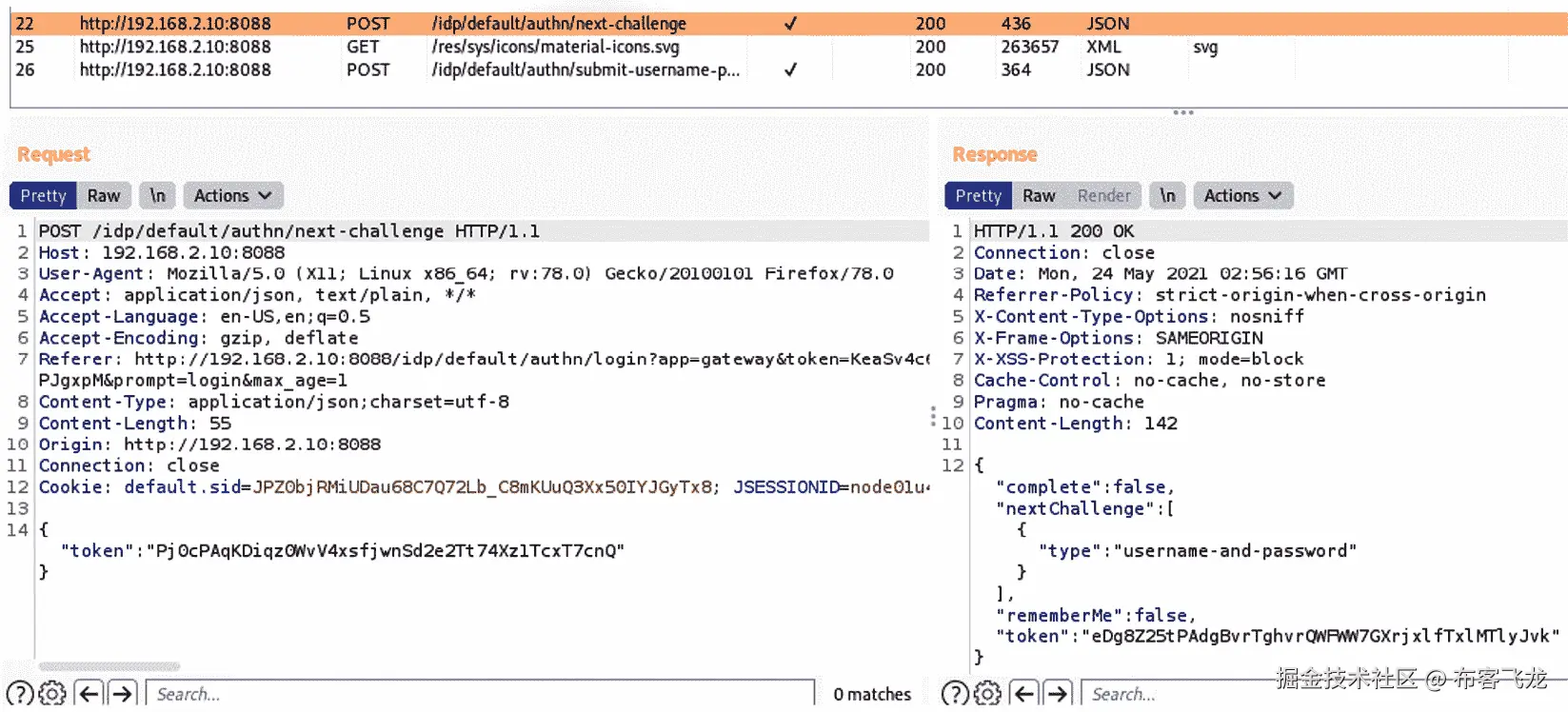
Task: Click the params checkmark in row 22
Action: click(790, 23)
